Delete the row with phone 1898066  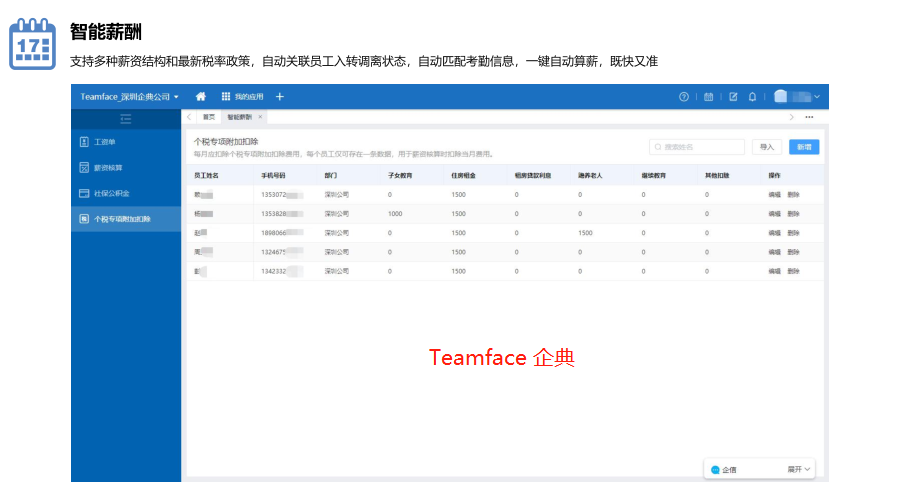coord(793,233)
